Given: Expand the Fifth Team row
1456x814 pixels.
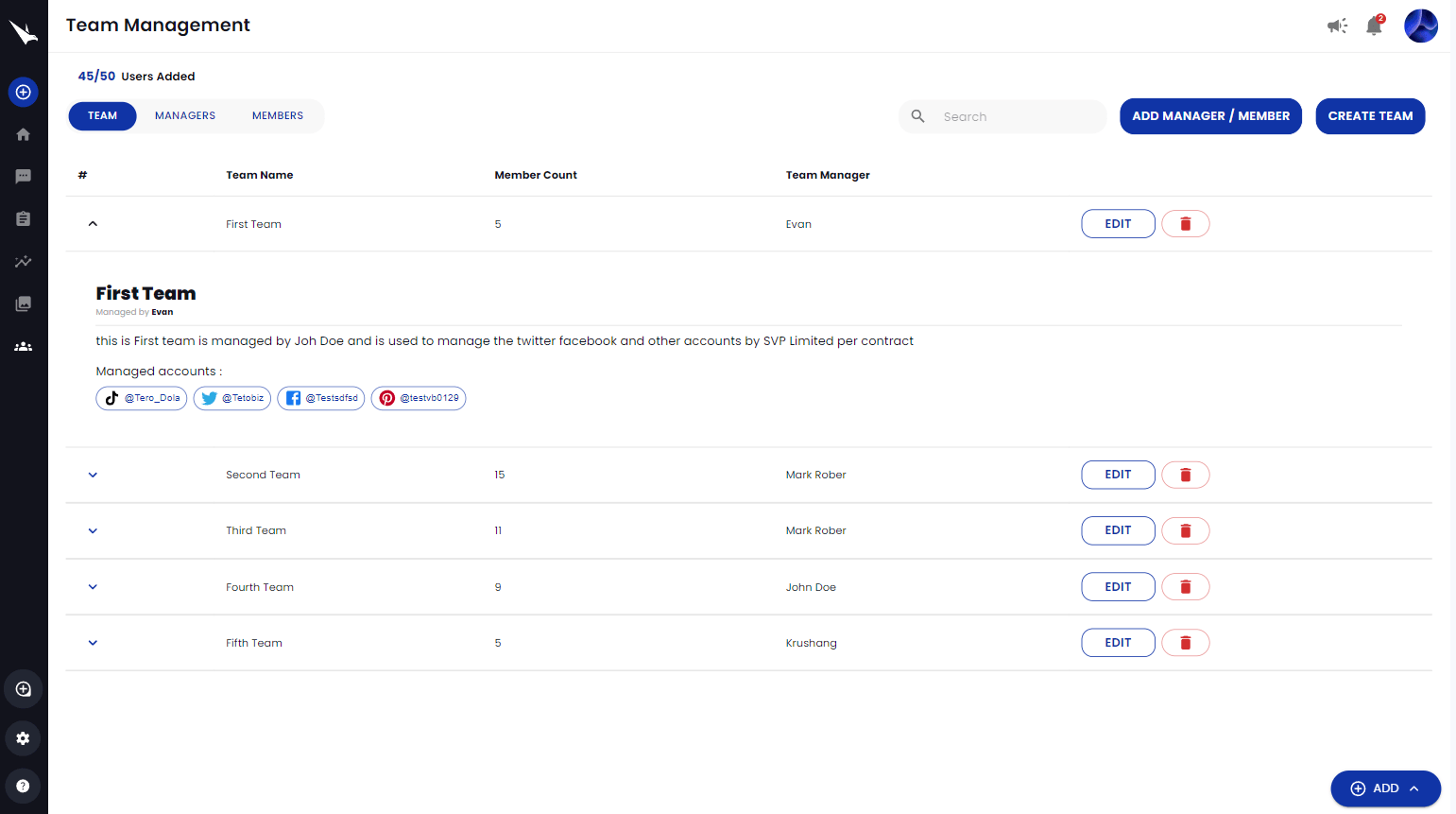Looking at the screenshot, I should [x=93, y=643].
